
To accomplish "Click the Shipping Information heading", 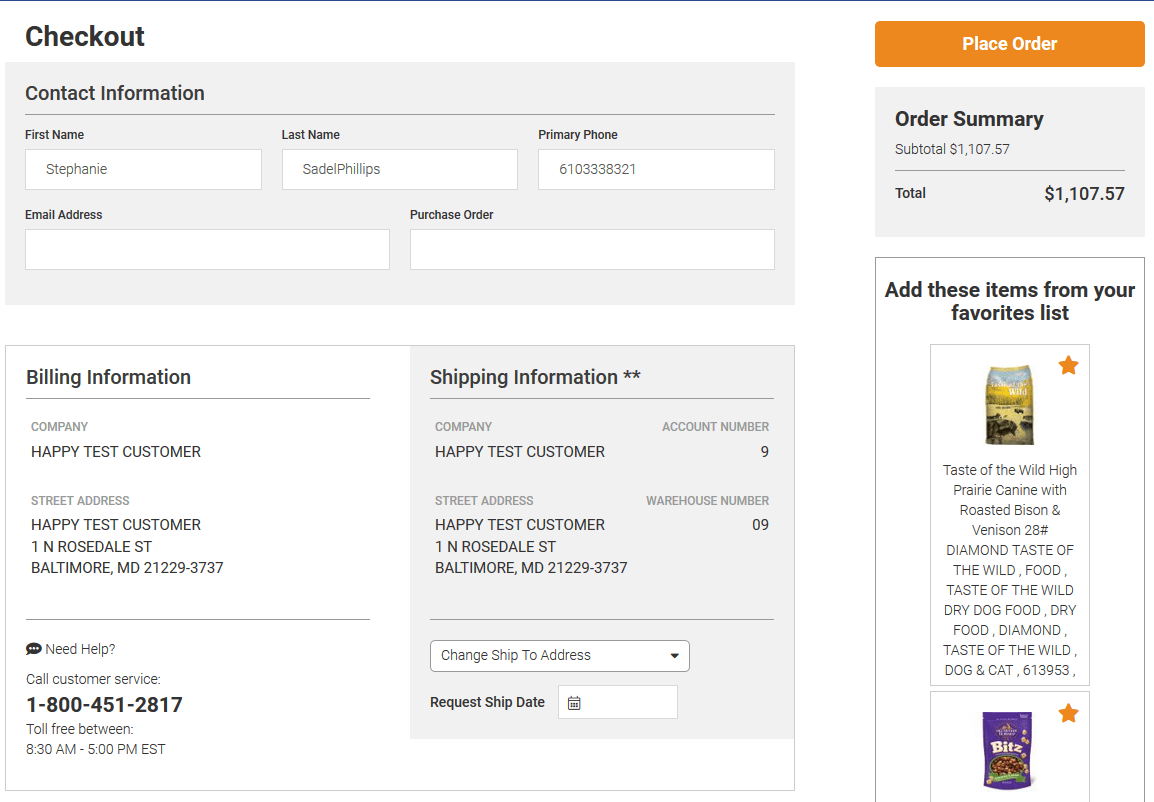I will pos(535,377).
